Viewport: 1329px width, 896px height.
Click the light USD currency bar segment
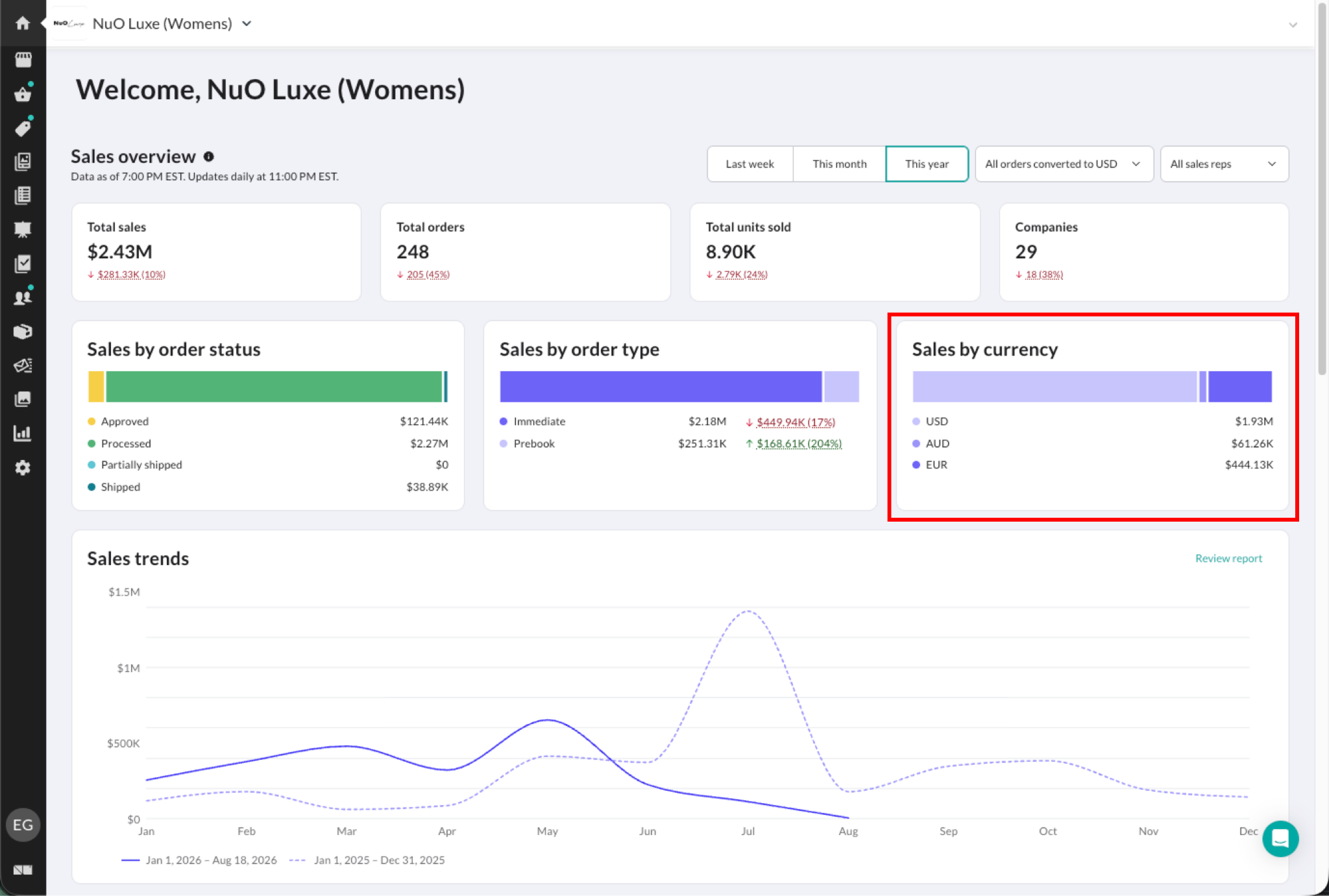pos(1055,387)
